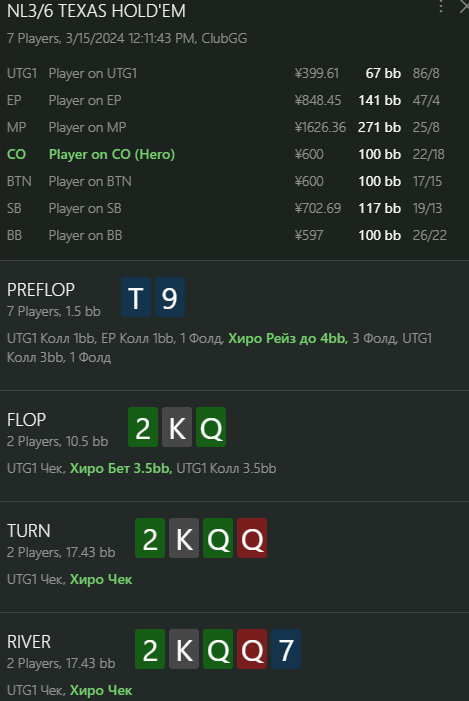The height and width of the screenshot is (701, 469).
Task: Click the TURN section heading
Action: [x=29, y=531]
